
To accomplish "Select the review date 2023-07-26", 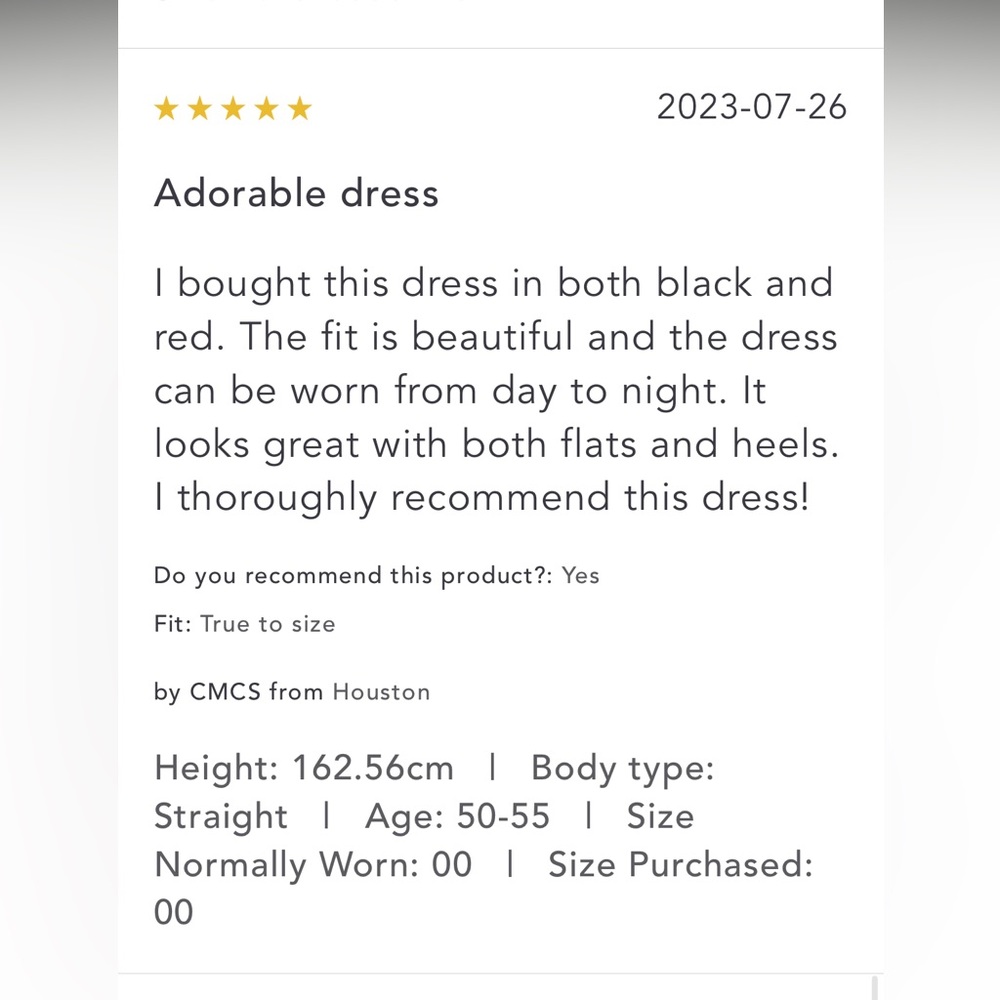I will (x=752, y=107).
